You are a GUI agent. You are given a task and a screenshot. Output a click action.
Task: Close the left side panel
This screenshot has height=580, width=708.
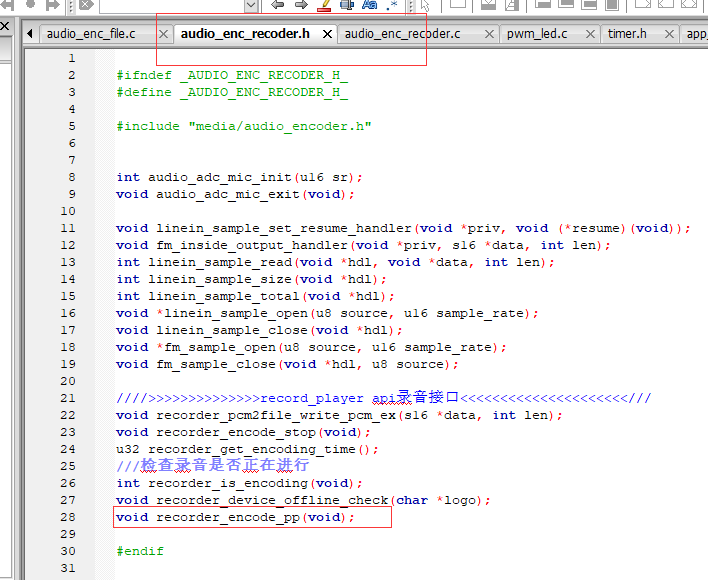tap(5, 26)
